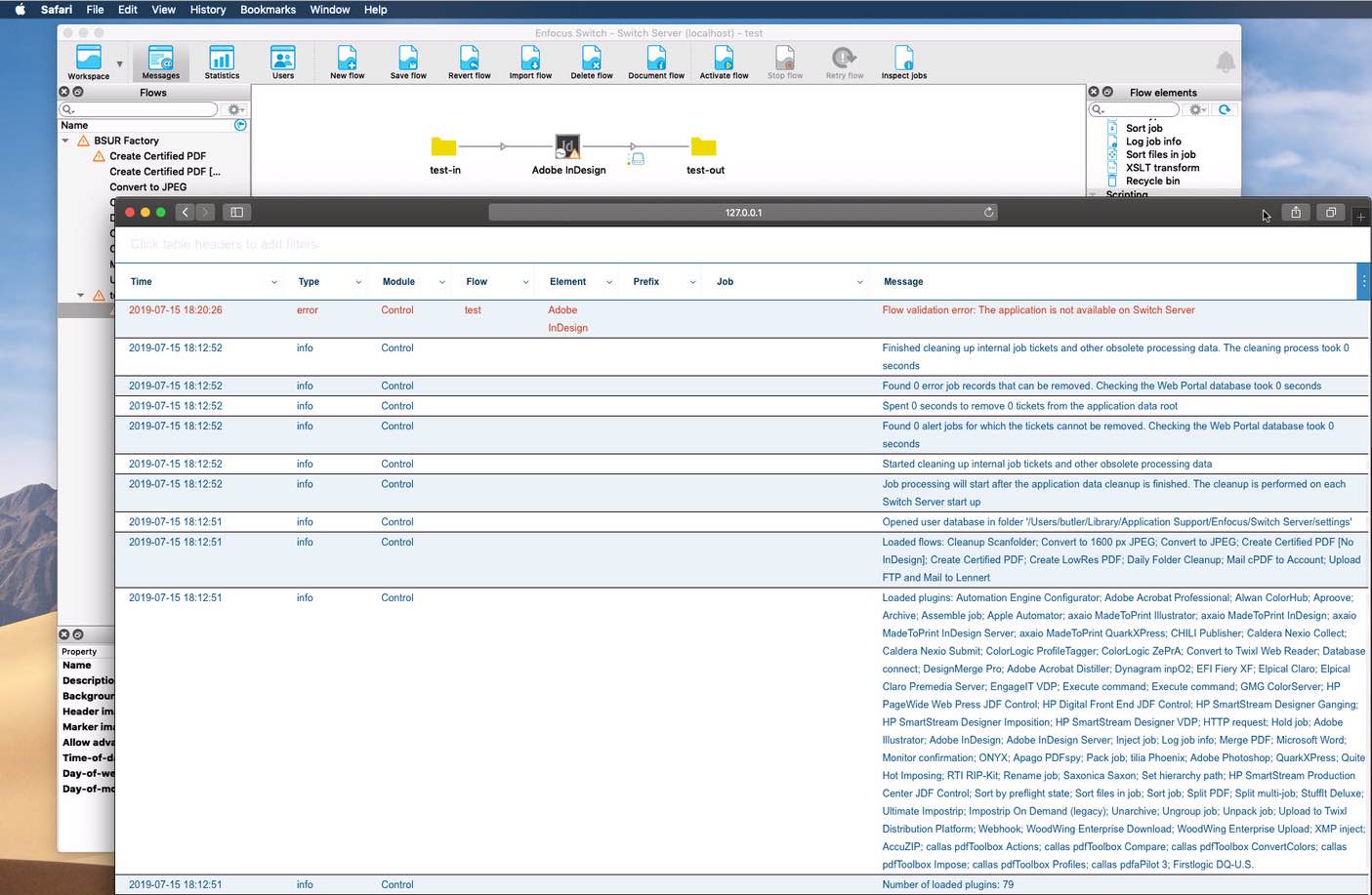Screen dimensions: 1372x895
Task: Open the View menu
Action: 163,10
